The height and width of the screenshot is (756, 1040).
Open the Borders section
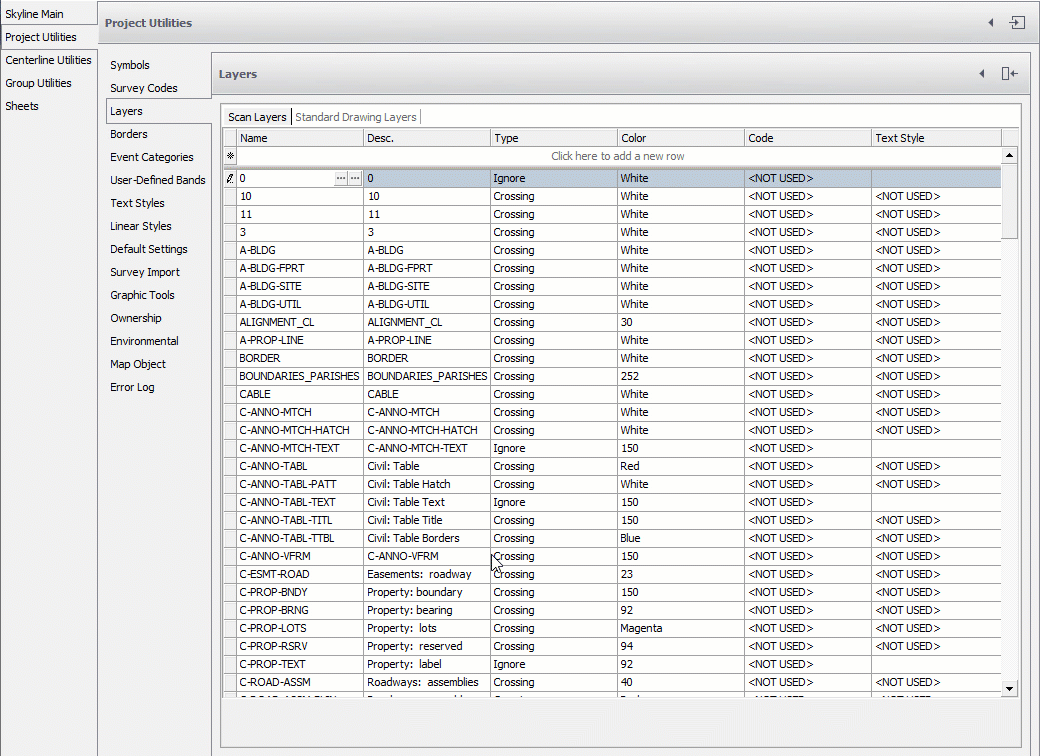(x=129, y=134)
